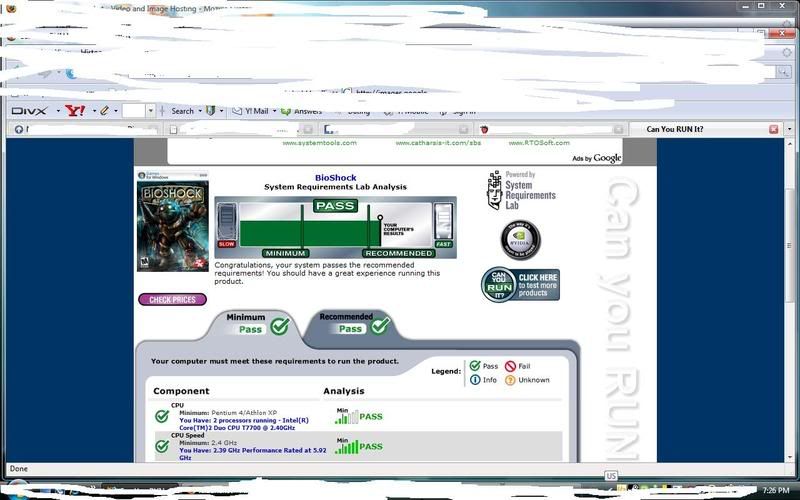This screenshot has height=500, width=800.
Task: Click the Done status bar text
Action: point(19,468)
